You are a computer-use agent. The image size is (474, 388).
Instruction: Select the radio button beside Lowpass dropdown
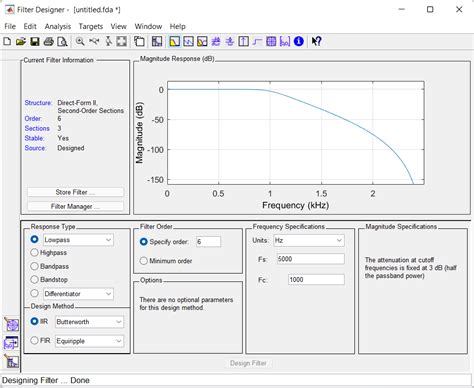pos(34,239)
